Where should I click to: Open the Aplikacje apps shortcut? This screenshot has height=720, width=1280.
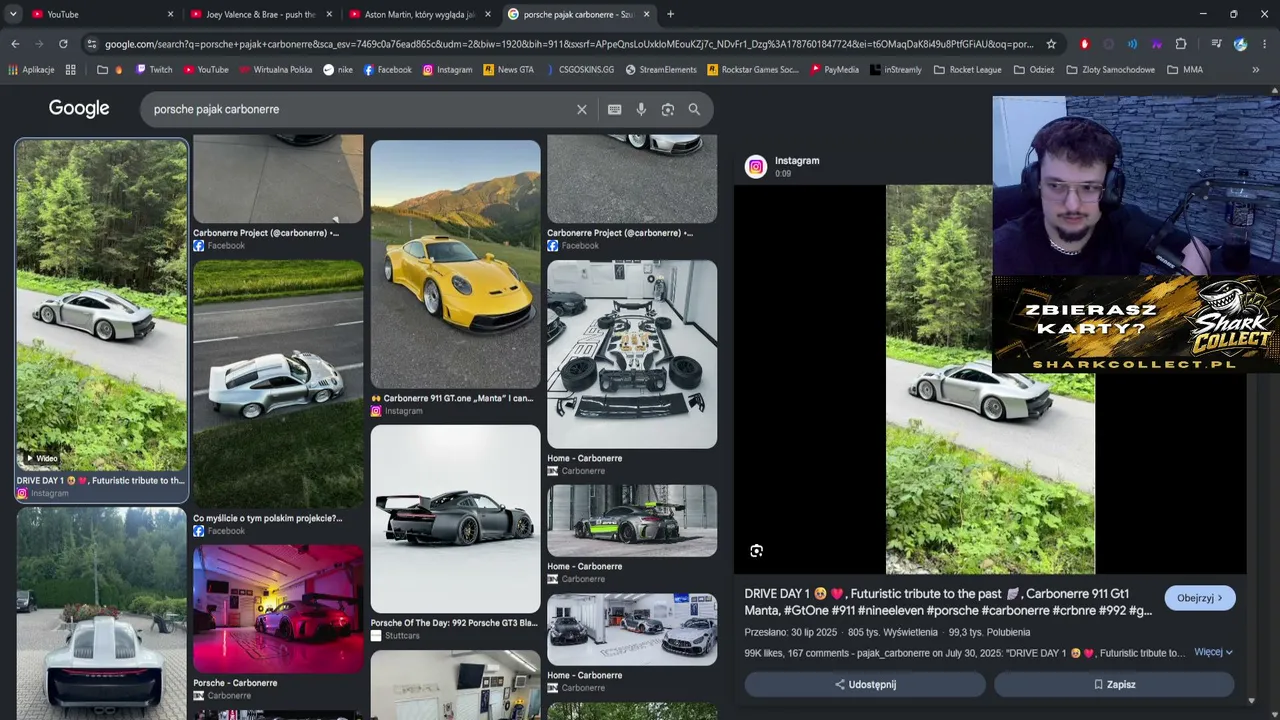point(31,70)
